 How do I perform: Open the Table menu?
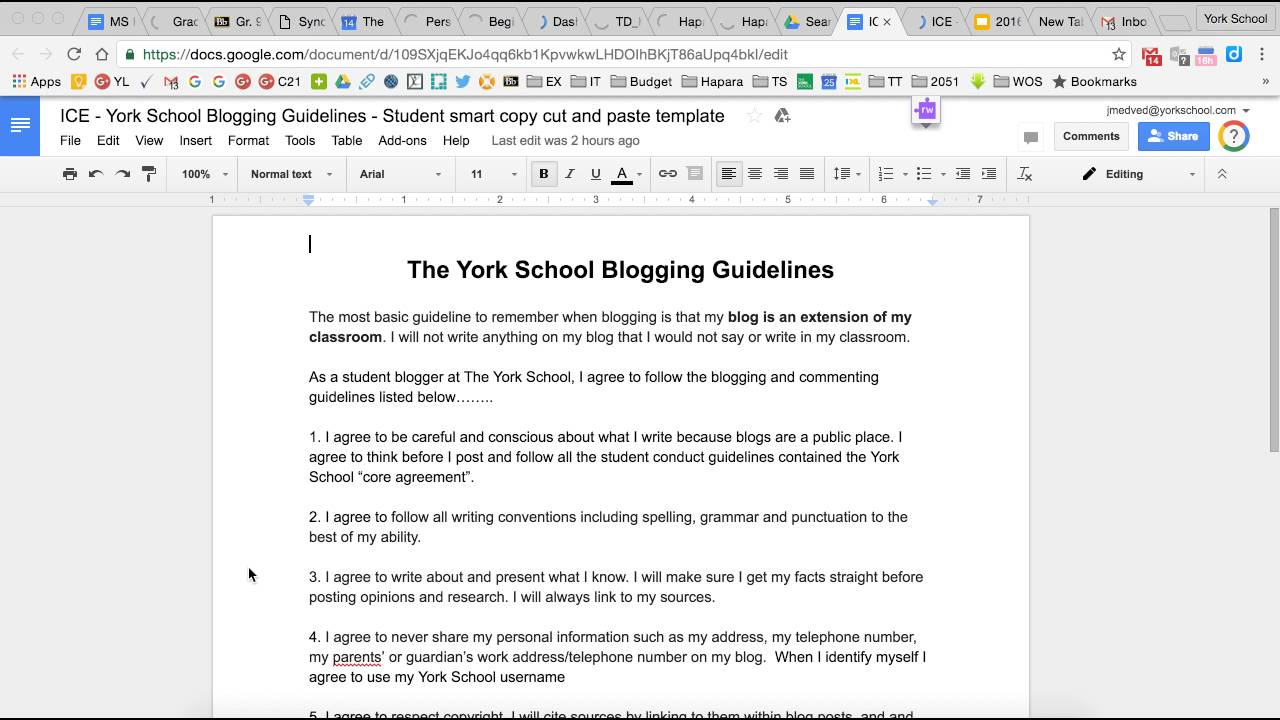(x=347, y=141)
